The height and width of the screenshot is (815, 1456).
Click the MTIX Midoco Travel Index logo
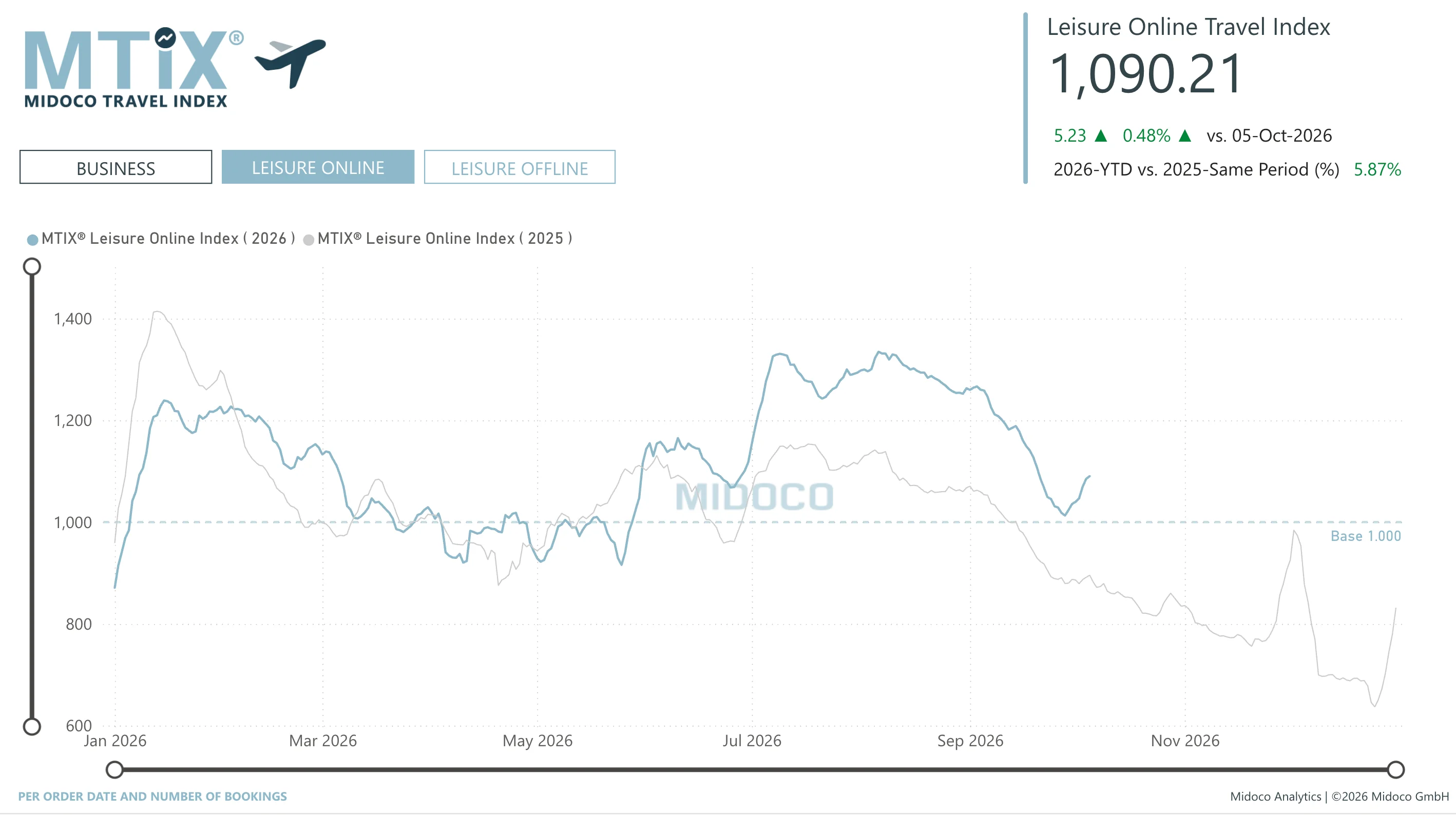[133, 67]
